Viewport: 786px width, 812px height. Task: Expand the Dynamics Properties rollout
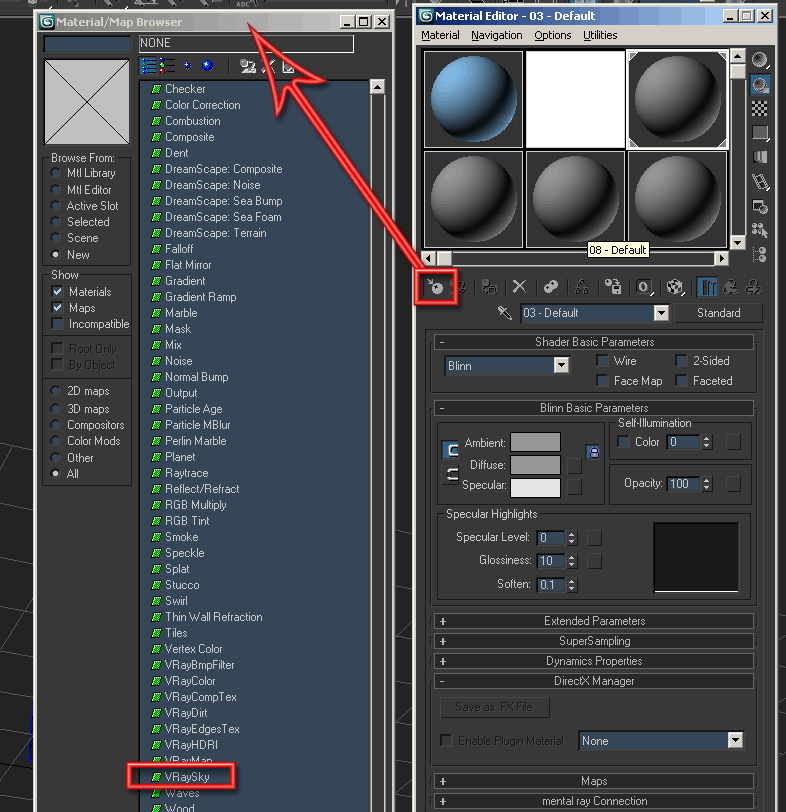click(x=594, y=661)
